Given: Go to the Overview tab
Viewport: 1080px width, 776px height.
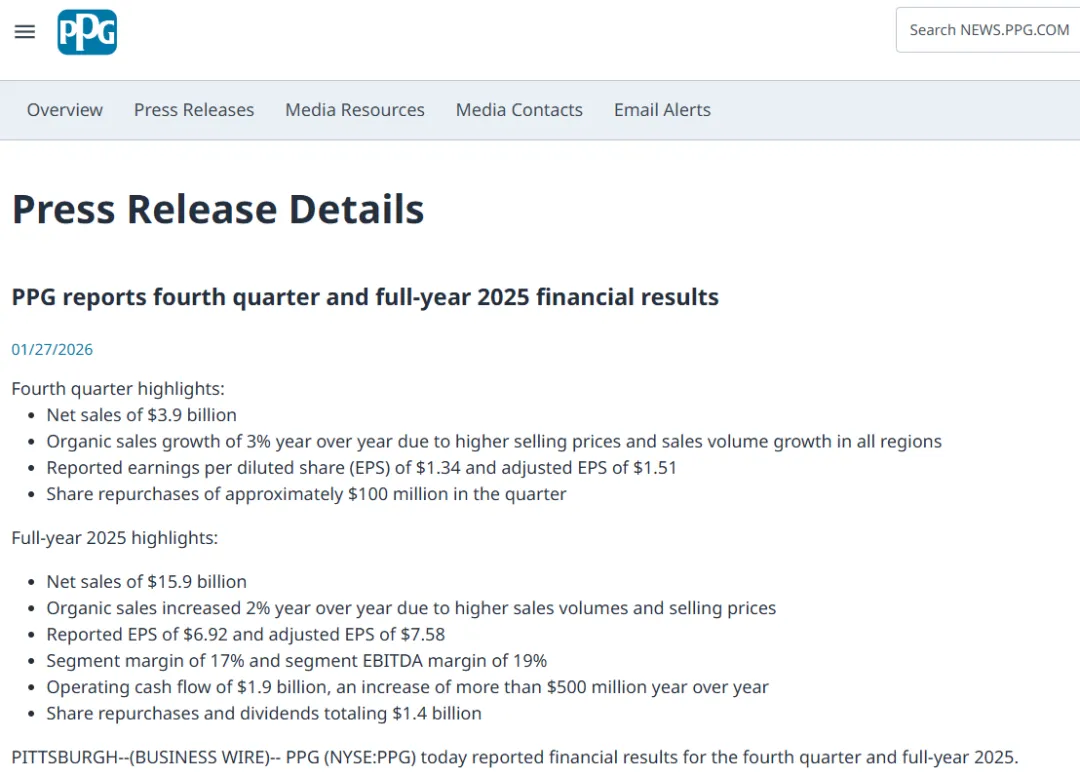Looking at the screenshot, I should point(65,110).
